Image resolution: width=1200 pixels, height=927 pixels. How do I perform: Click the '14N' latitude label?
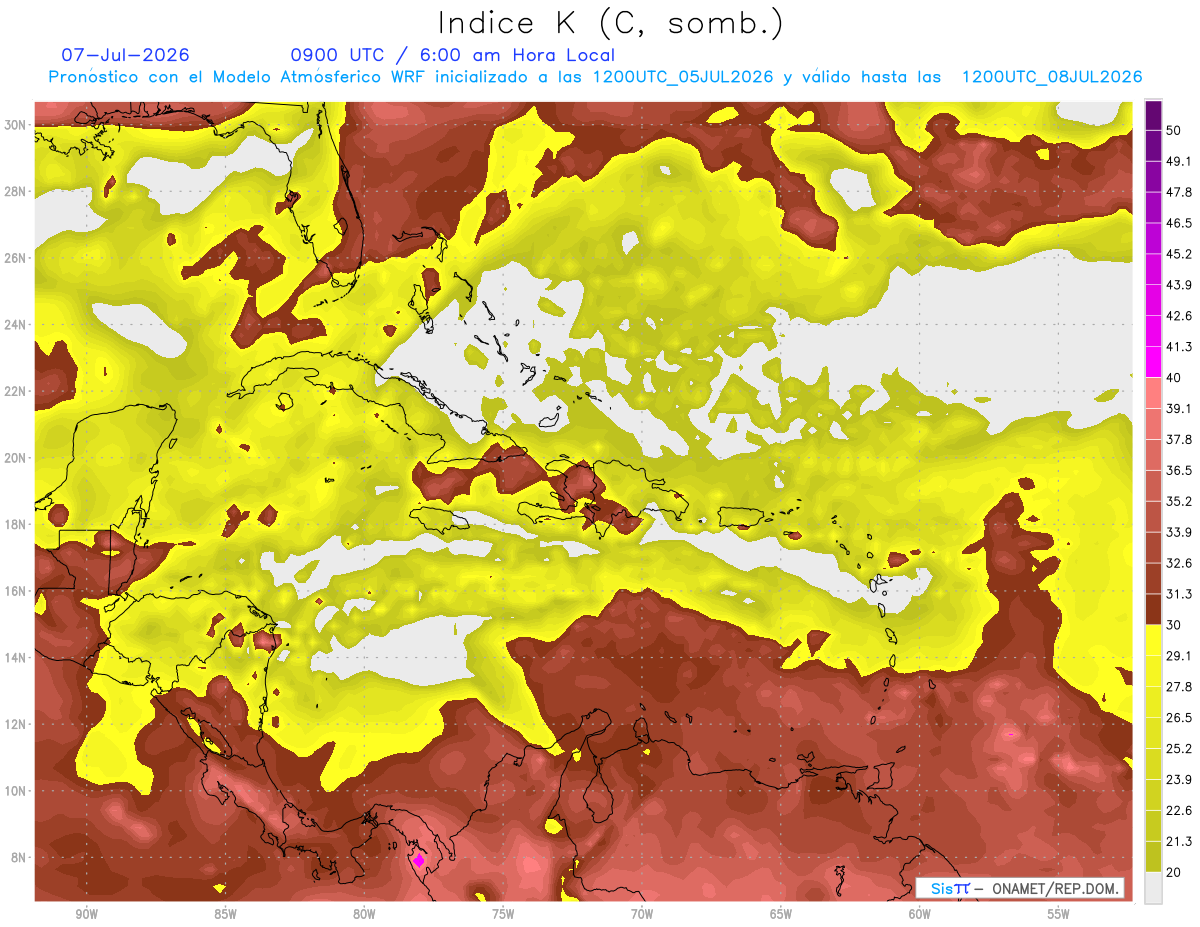[x=16, y=657]
